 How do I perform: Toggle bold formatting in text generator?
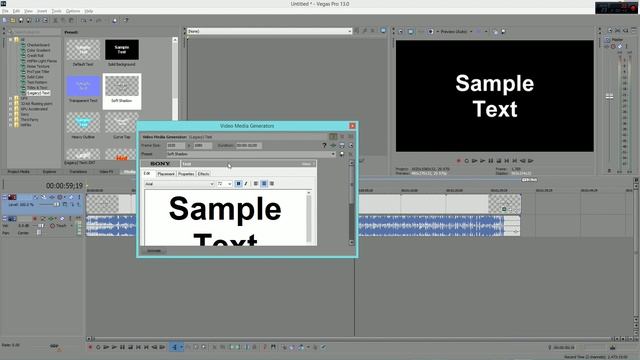pyautogui.click(x=238, y=184)
